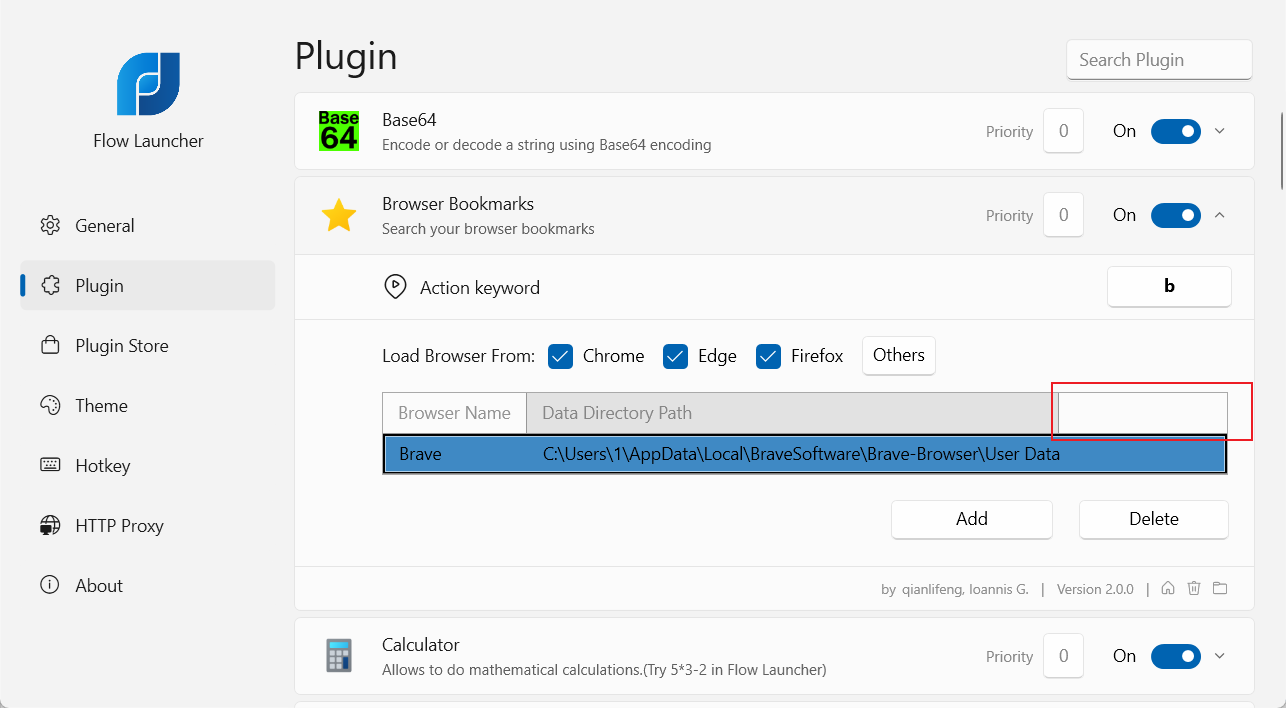Viewport: 1286px width, 708px height.
Task: Uncheck the Chrome checkbox
Action: [561, 356]
